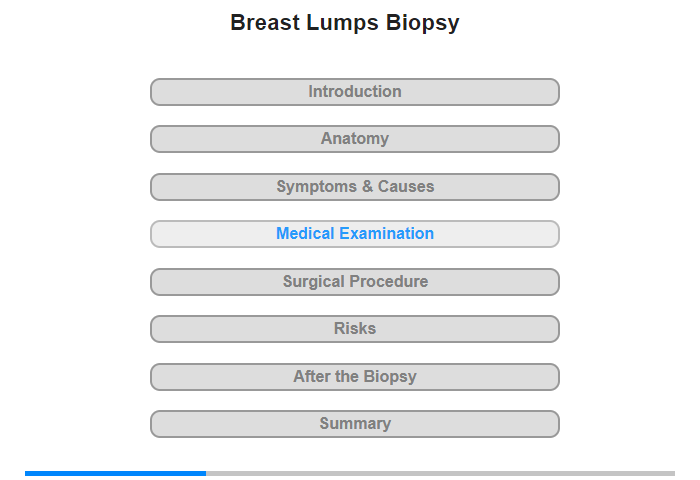
Task: Click the highlighted Medical Examination button
Action: click(354, 234)
